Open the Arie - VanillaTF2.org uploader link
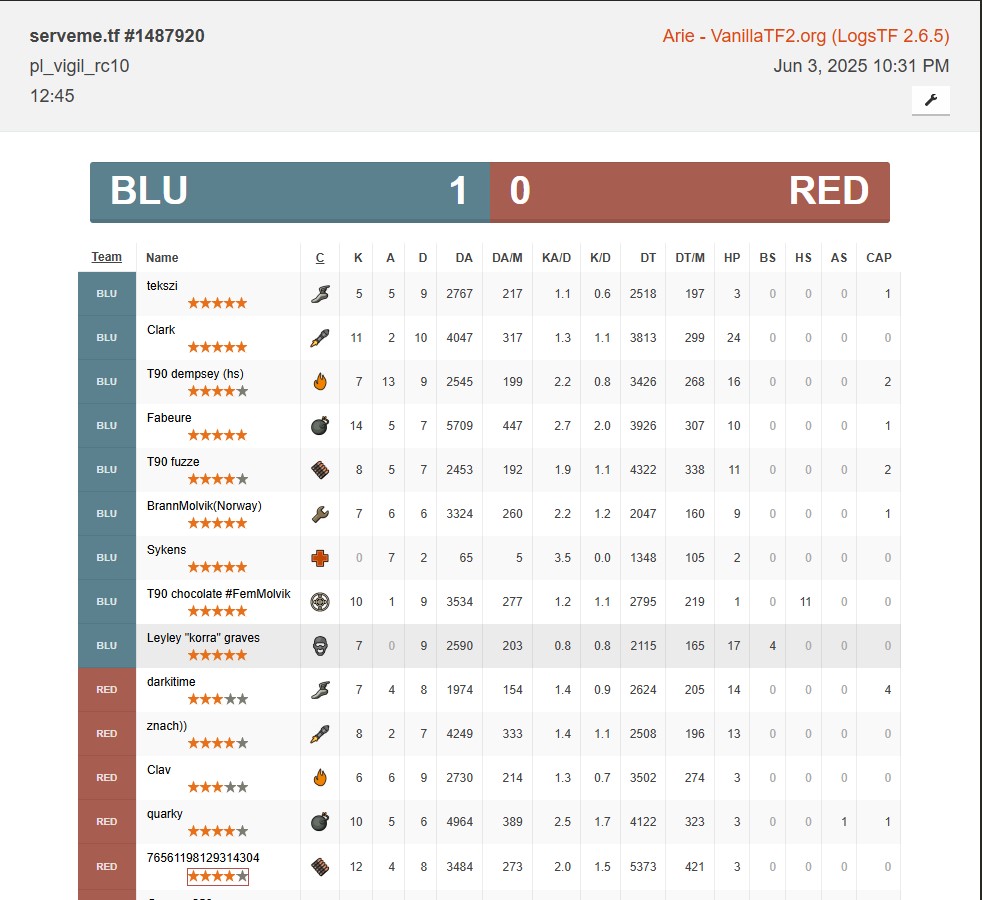 [x=805, y=36]
